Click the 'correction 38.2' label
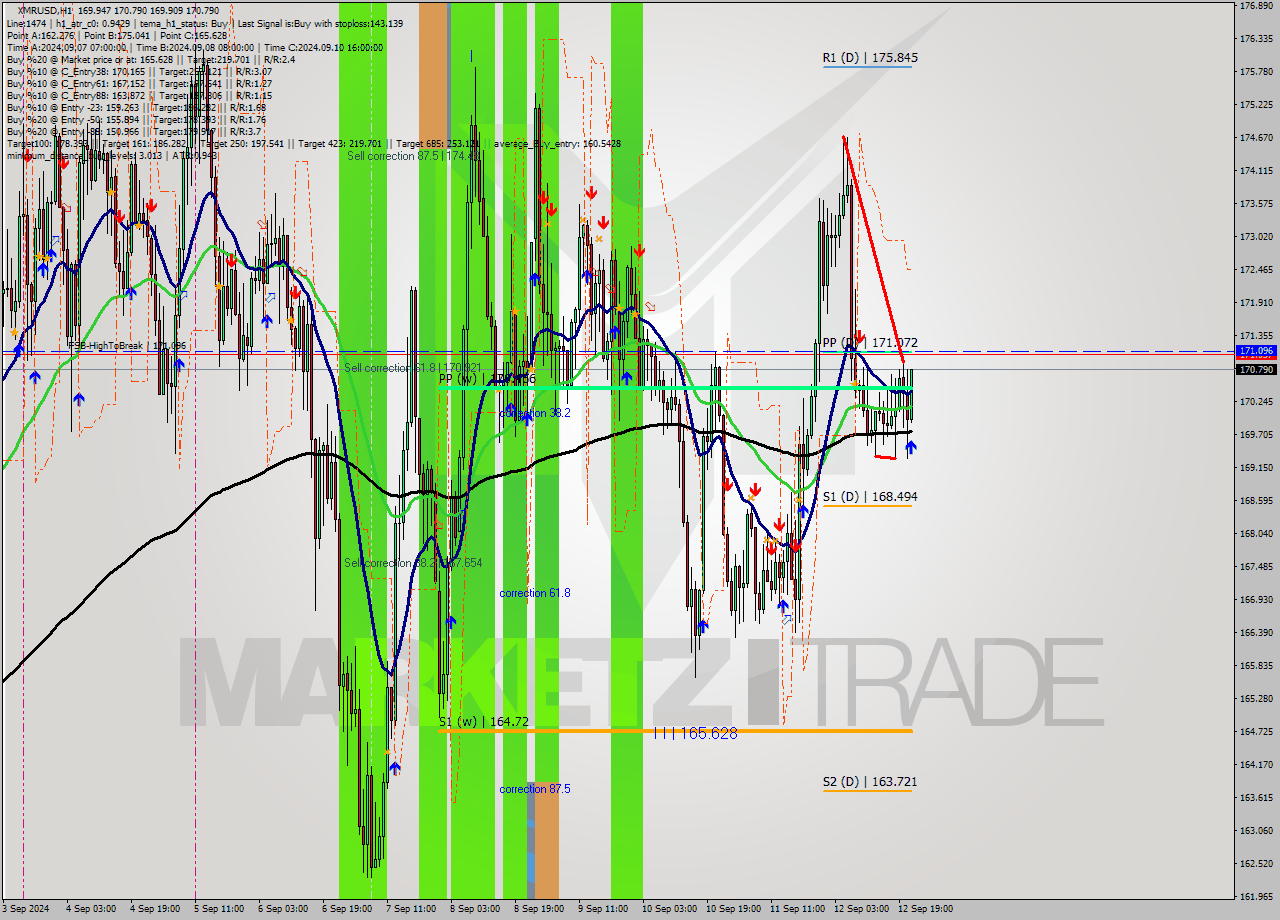This screenshot has height=920, width=1280. (535, 413)
